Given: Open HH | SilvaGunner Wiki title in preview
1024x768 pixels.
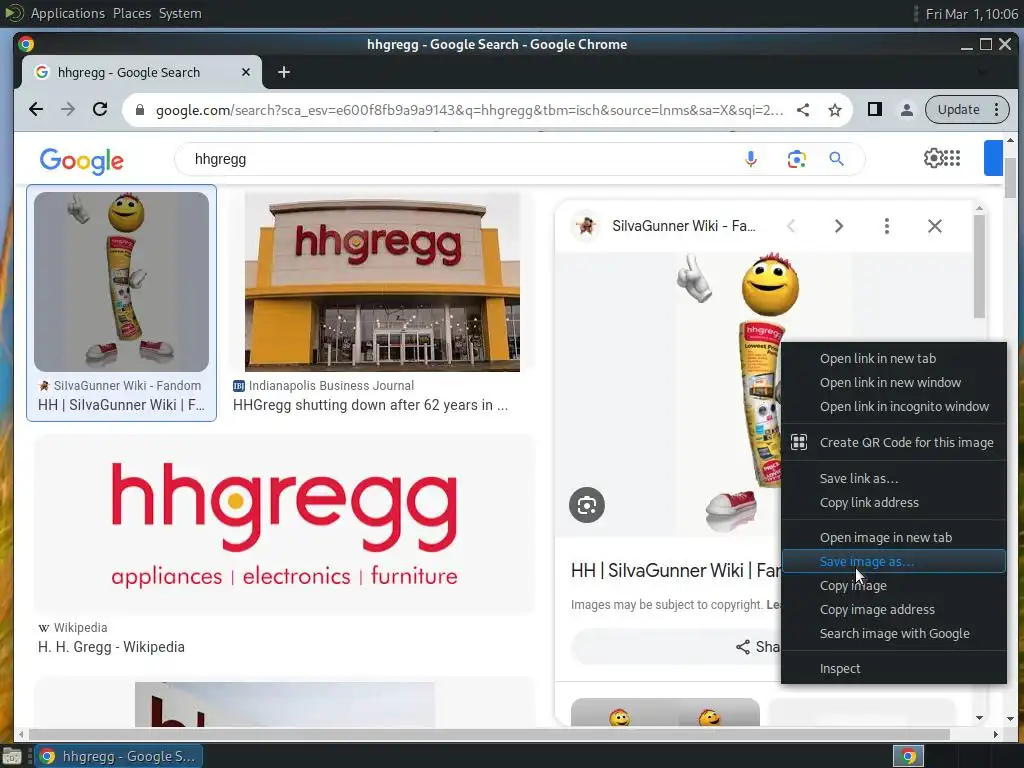Looking at the screenshot, I should [676, 570].
